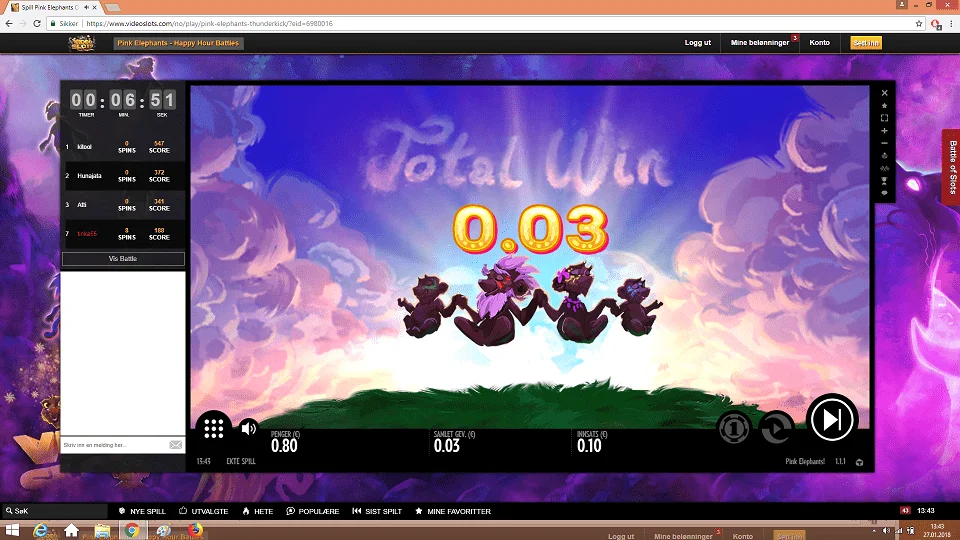Bookmark the page with the star icon
Screen dimensions: 960x540
click(919, 23)
